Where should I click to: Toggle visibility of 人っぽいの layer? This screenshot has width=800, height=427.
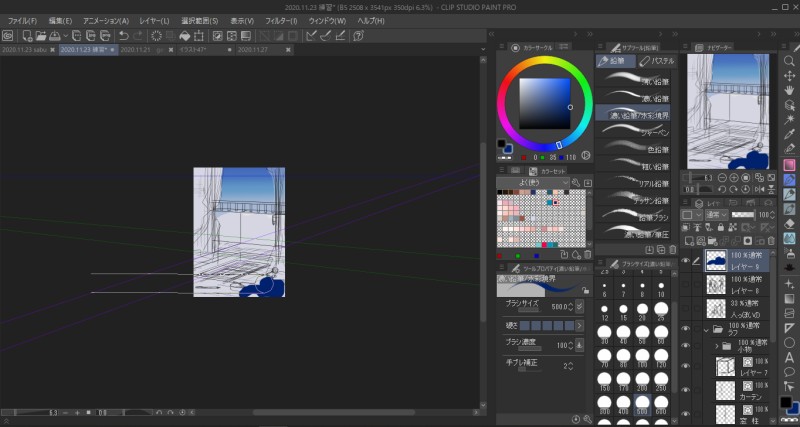click(x=686, y=308)
